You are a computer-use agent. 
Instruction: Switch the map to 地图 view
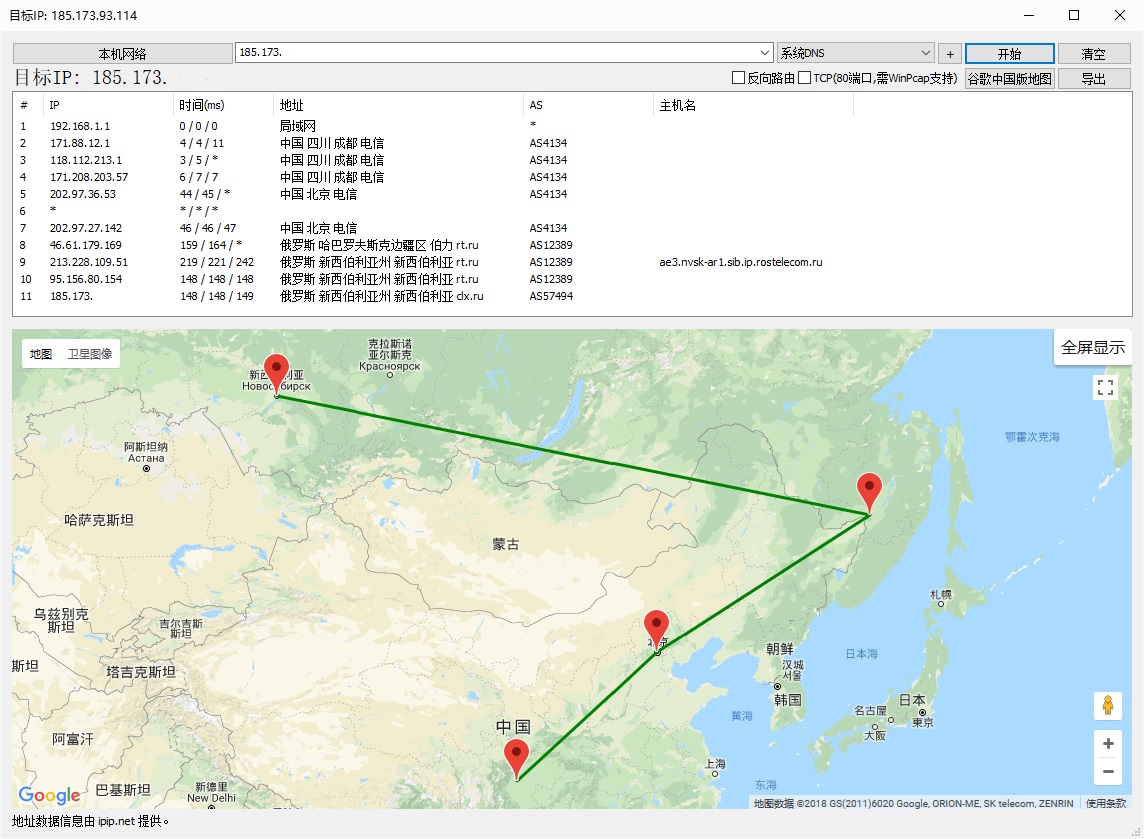[x=41, y=354]
